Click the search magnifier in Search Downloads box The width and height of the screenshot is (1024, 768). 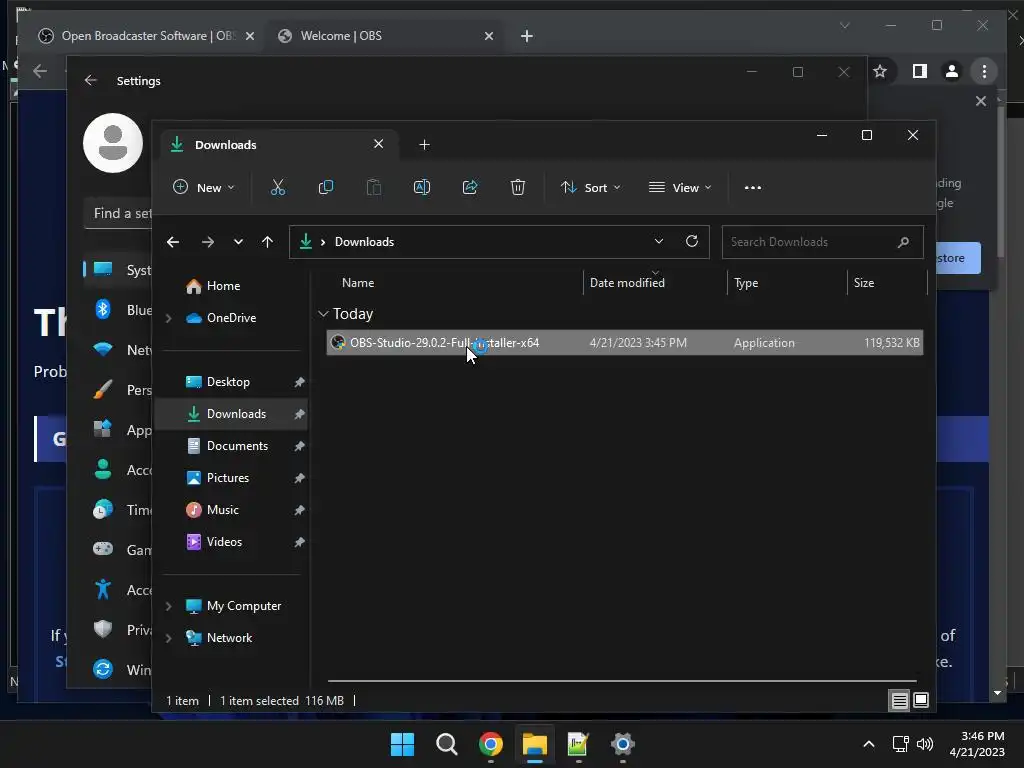point(903,242)
